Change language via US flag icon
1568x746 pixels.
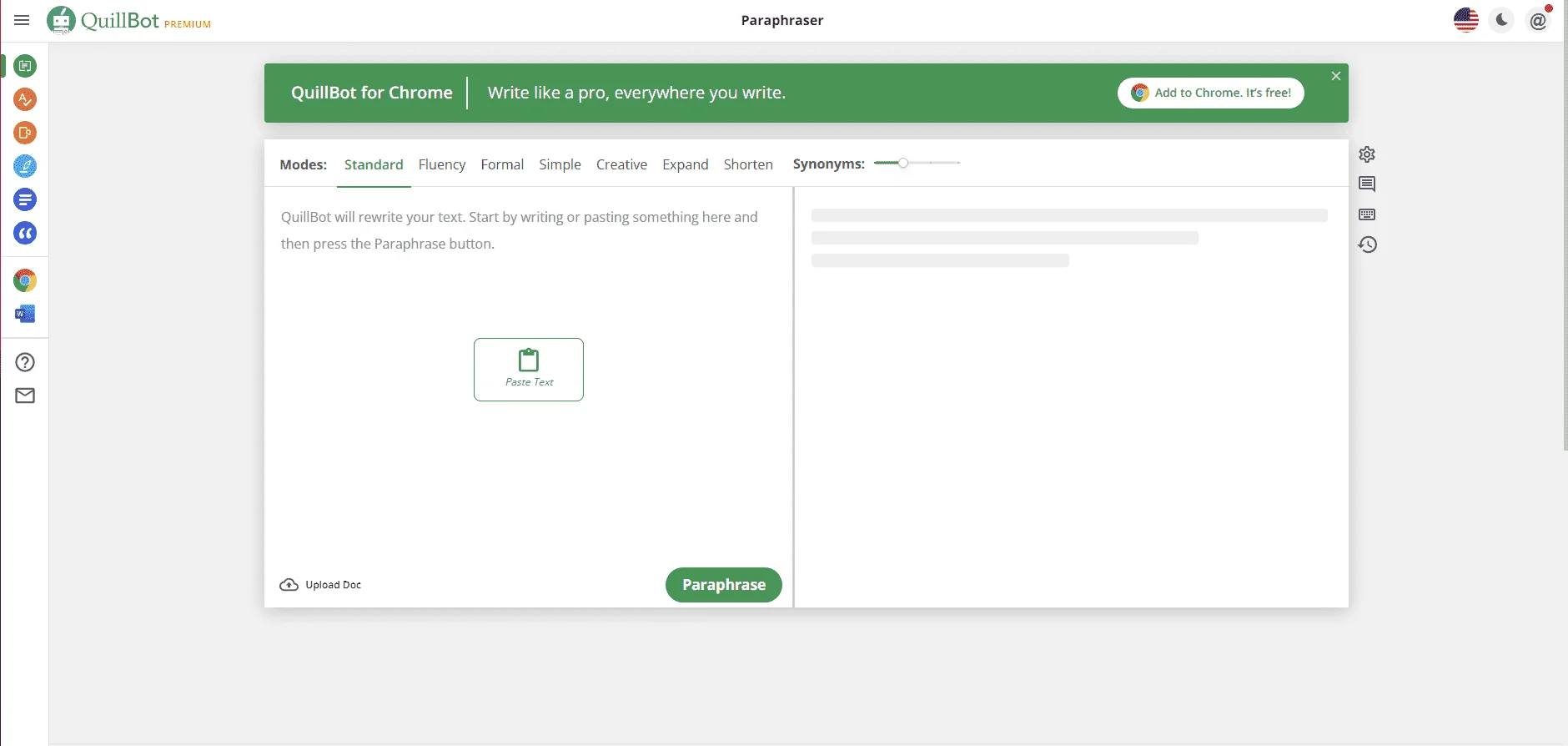pyautogui.click(x=1465, y=20)
